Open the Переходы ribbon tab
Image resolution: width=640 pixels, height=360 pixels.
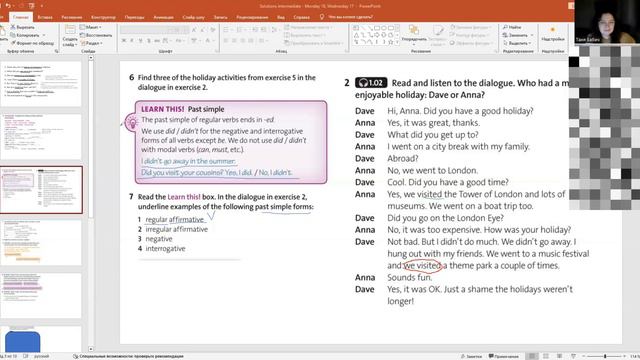coord(134,17)
